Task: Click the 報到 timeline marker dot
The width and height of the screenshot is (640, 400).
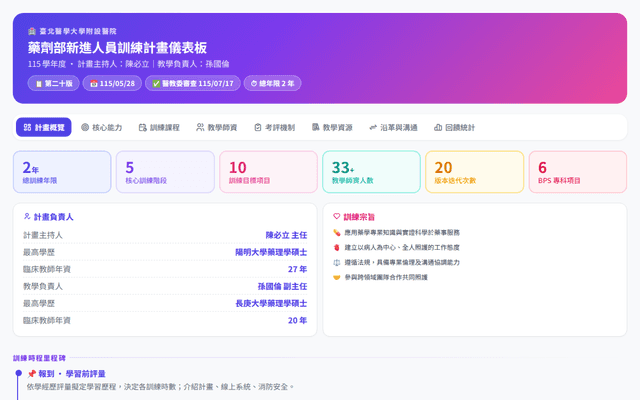Action: click(x=18, y=373)
